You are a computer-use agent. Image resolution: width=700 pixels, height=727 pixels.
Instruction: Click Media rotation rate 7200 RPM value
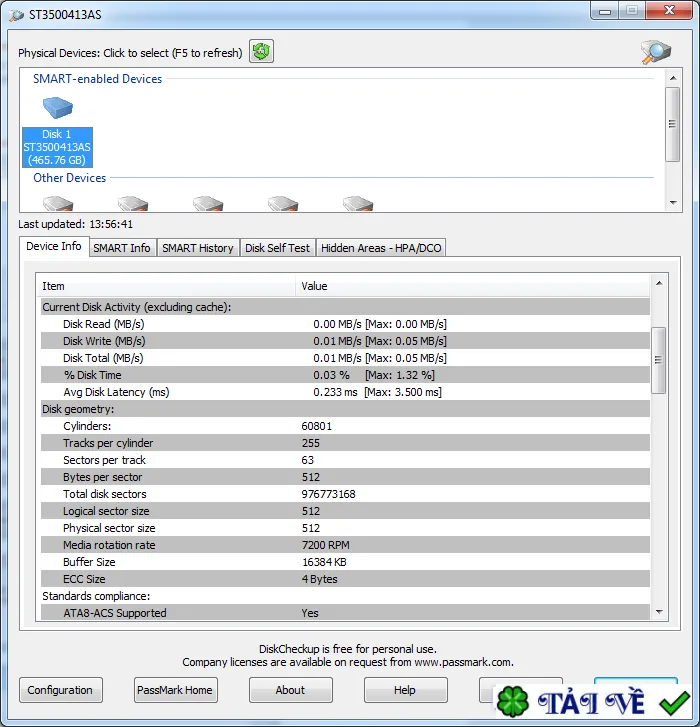point(325,545)
